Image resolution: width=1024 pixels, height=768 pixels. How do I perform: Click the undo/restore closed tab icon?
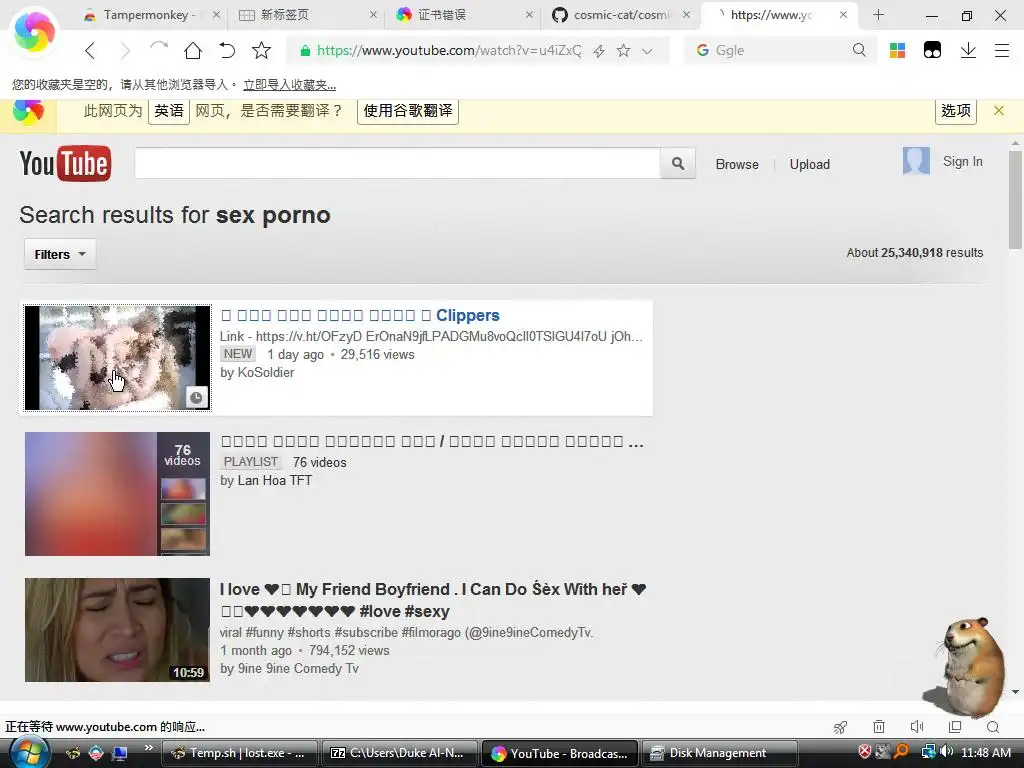[227, 50]
